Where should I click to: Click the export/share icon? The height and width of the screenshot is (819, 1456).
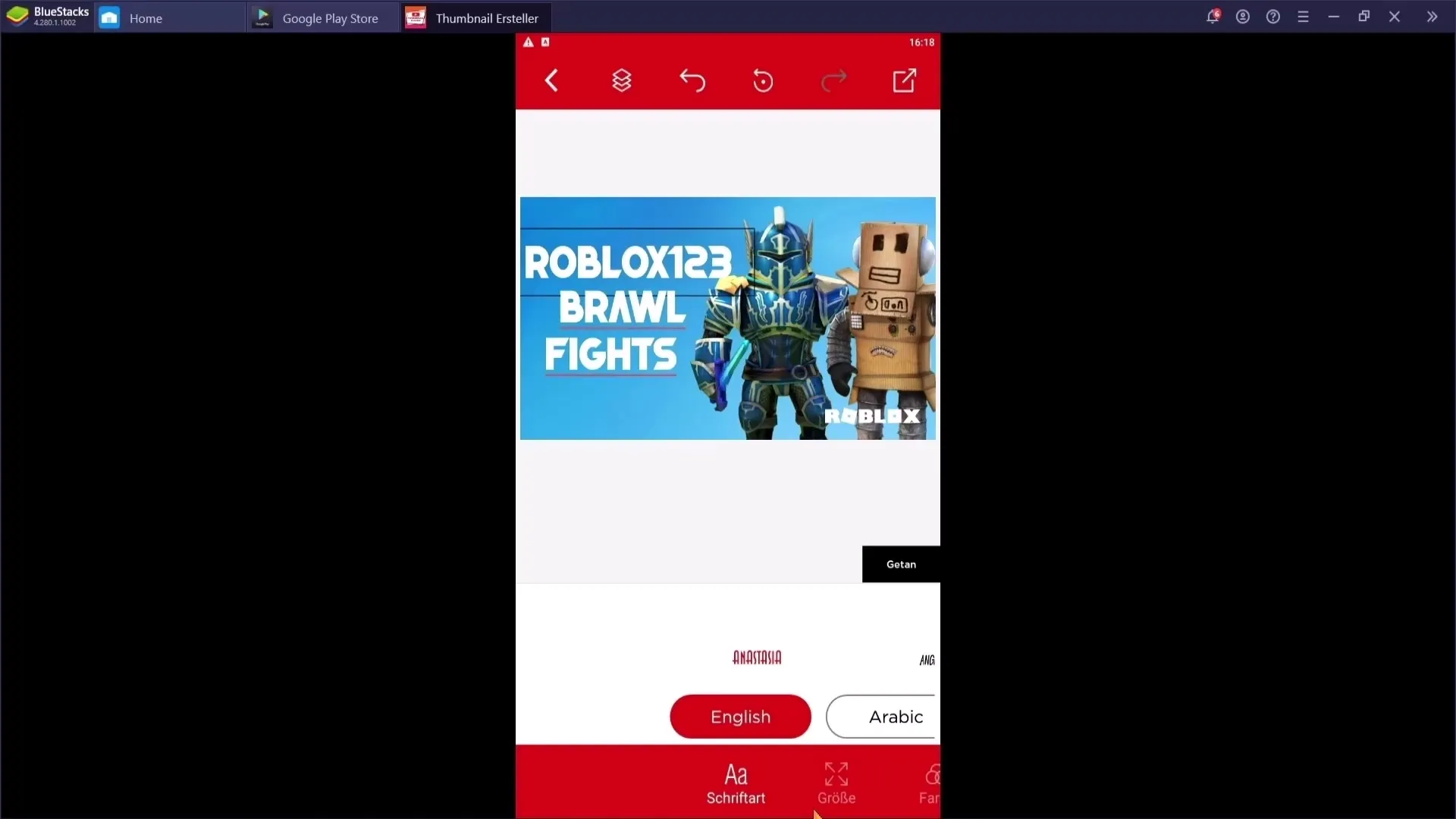click(906, 80)
